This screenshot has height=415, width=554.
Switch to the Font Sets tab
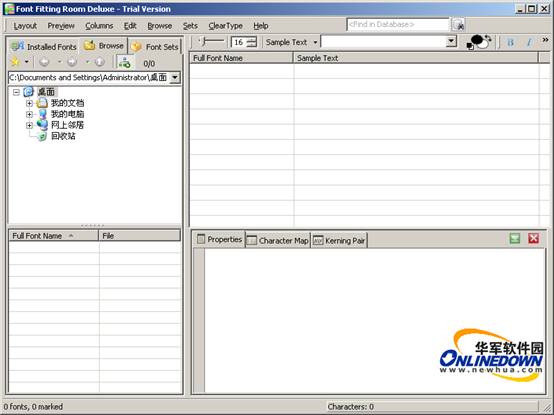point(155,46)
